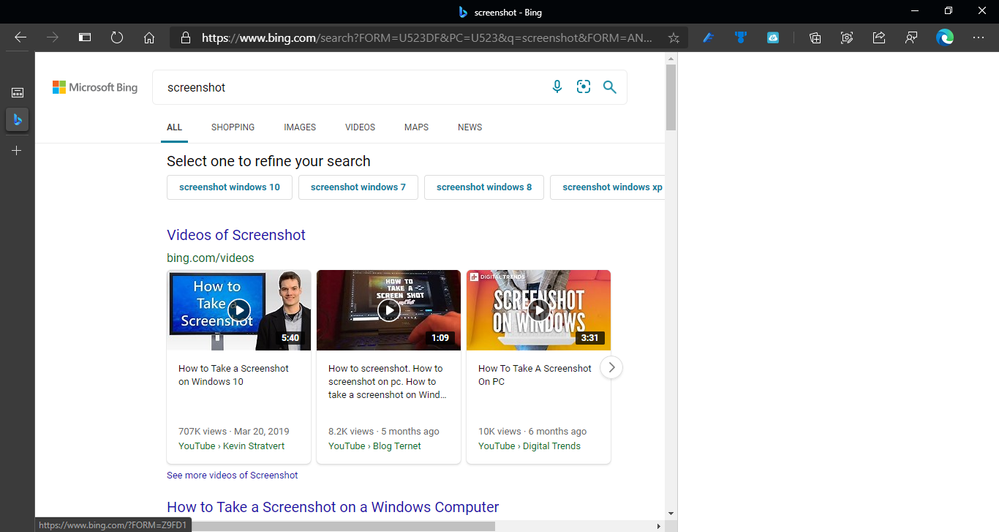999x532 pixels.
Task: Open How to Take a Screenshot on a Windows Computer
Action: click(x=333, y=507)
